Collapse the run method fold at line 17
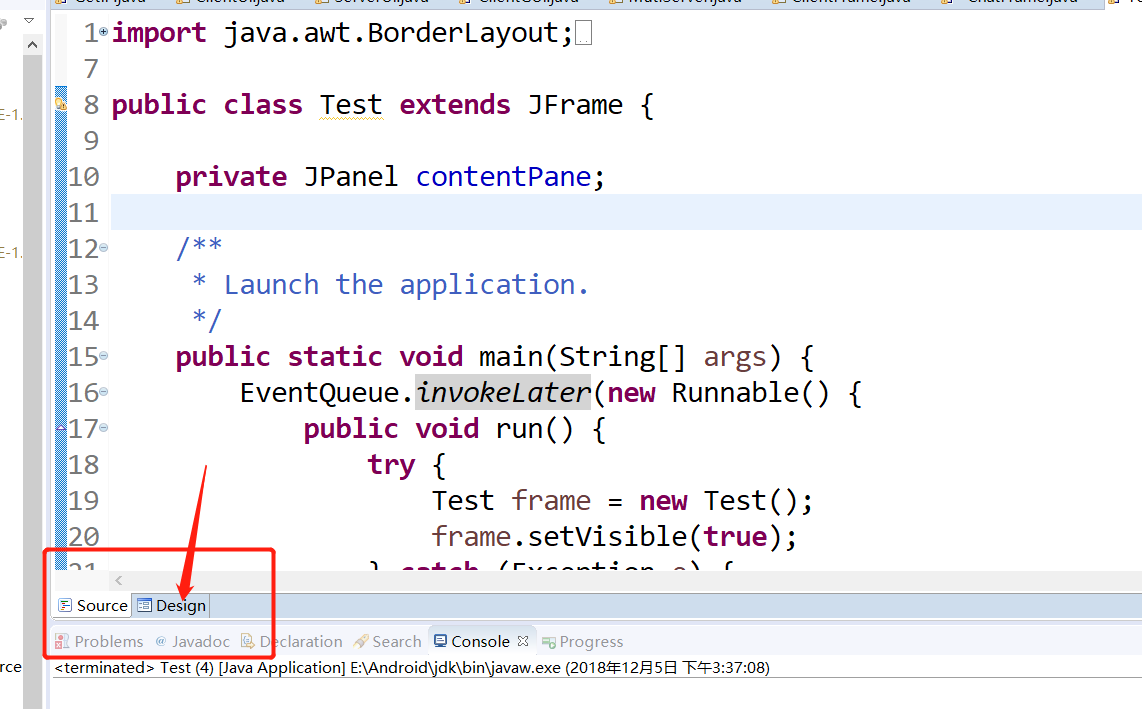Viewport: 1142px width, 709px height. tap(103, 427)
